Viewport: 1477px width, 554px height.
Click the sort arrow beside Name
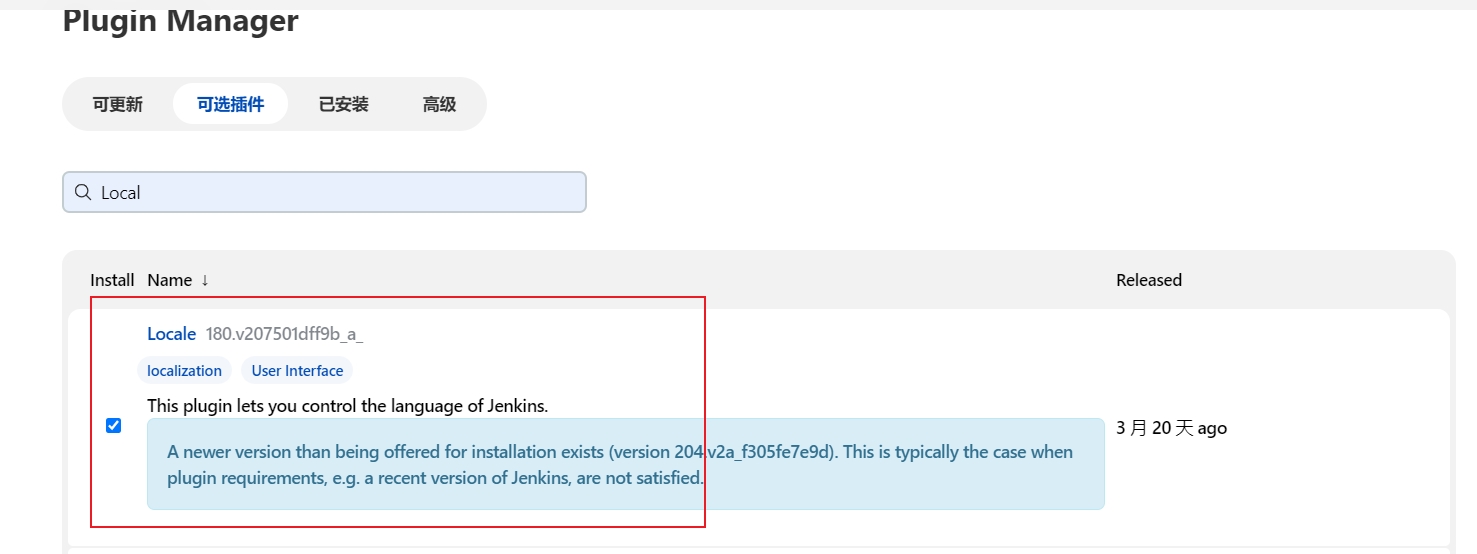point(205,281)
